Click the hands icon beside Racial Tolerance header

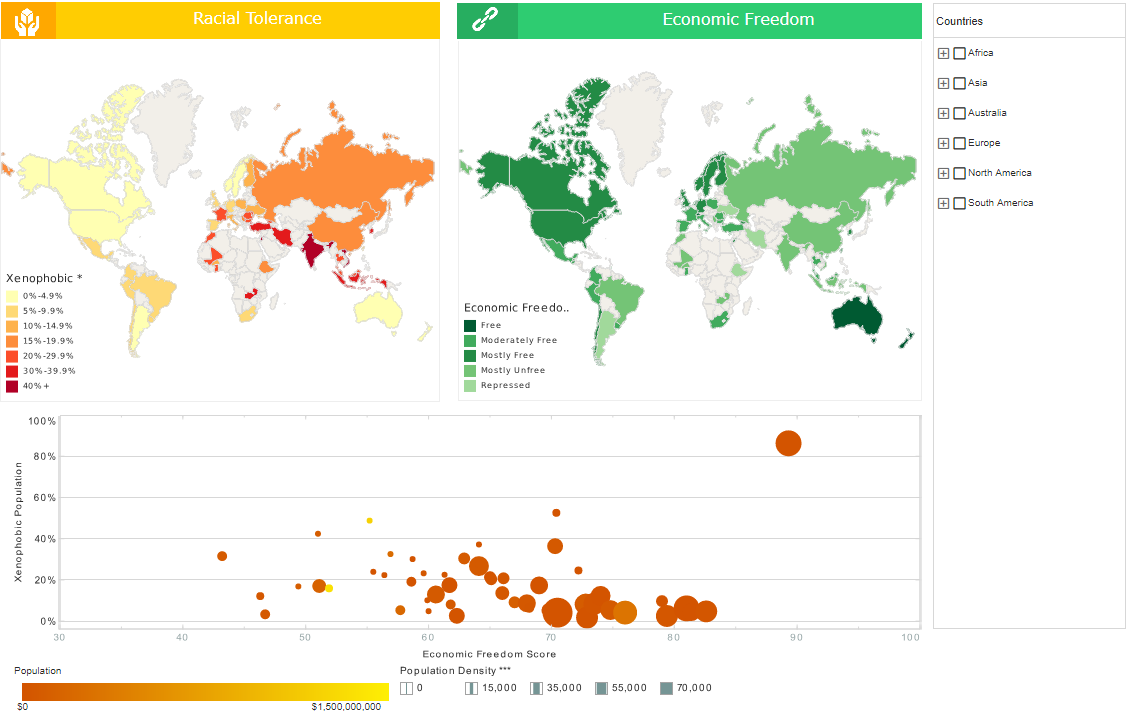(x=28, y=19)
